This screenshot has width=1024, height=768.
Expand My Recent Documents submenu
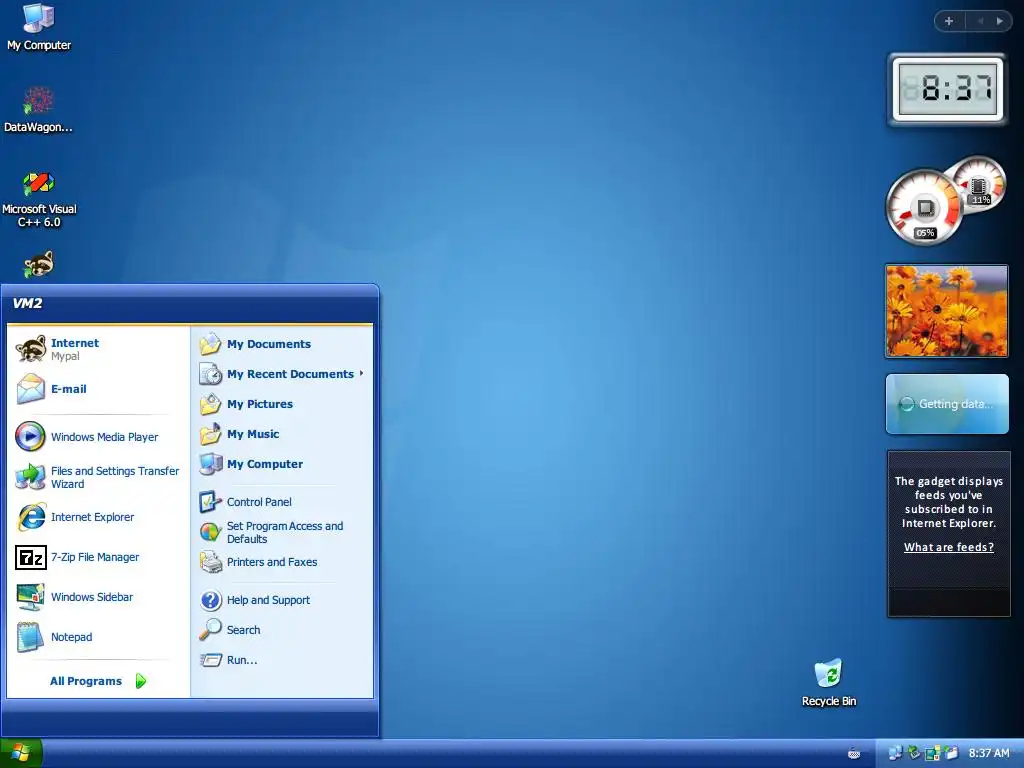click(x=281, y=374)
